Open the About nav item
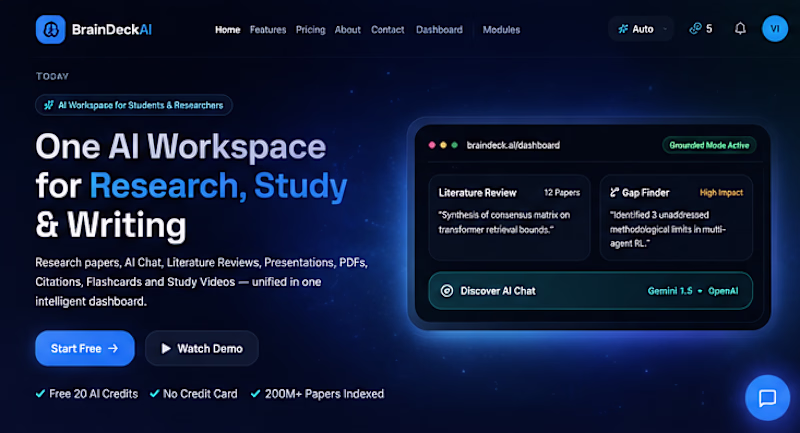The height and width of the screenshot is (433, 800). coord(347,30)
